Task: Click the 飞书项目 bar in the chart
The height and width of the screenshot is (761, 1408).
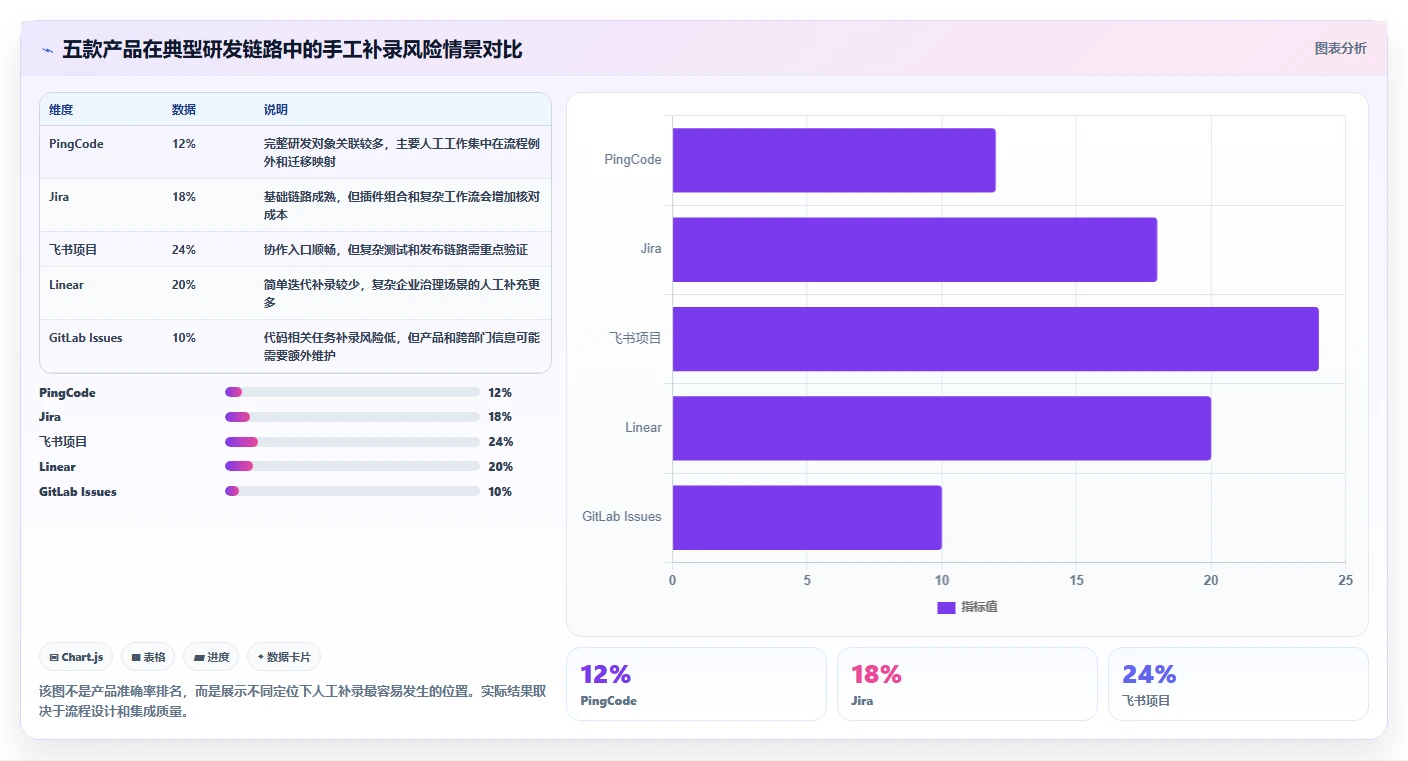Action: [x=996, y=339]
